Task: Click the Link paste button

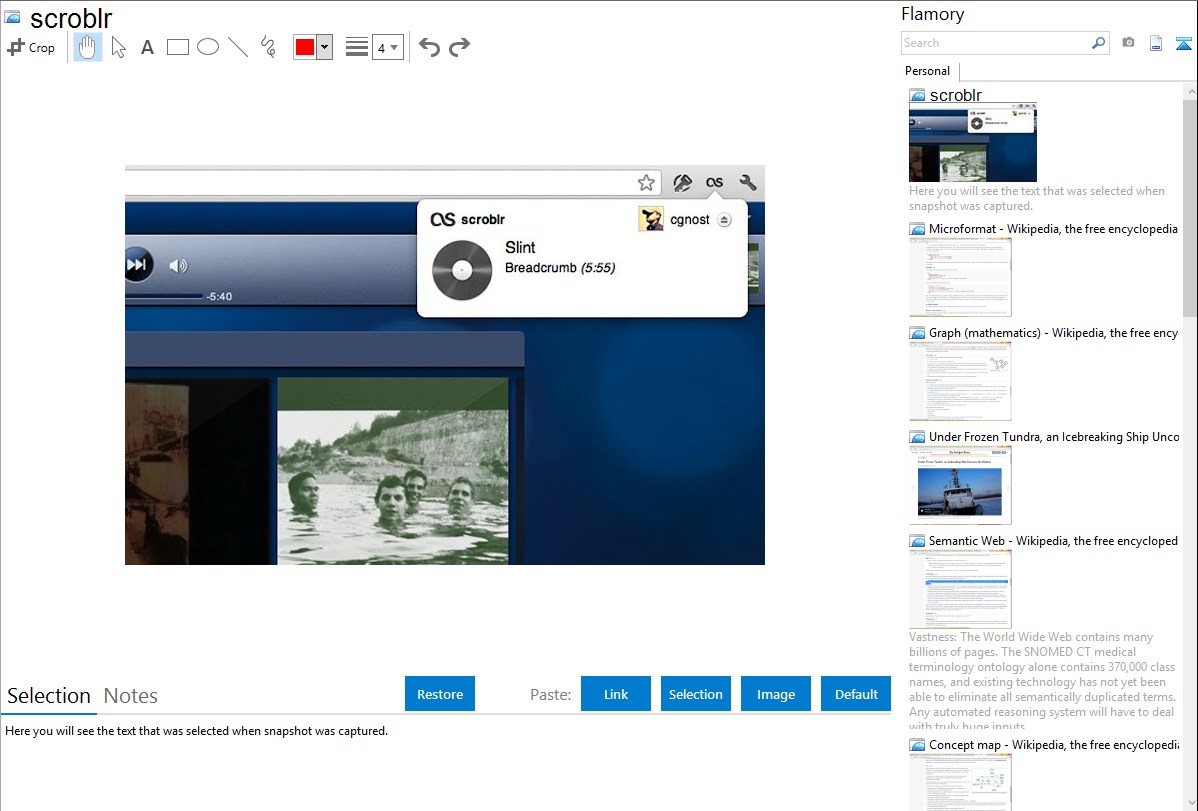Action: (616, 694)
